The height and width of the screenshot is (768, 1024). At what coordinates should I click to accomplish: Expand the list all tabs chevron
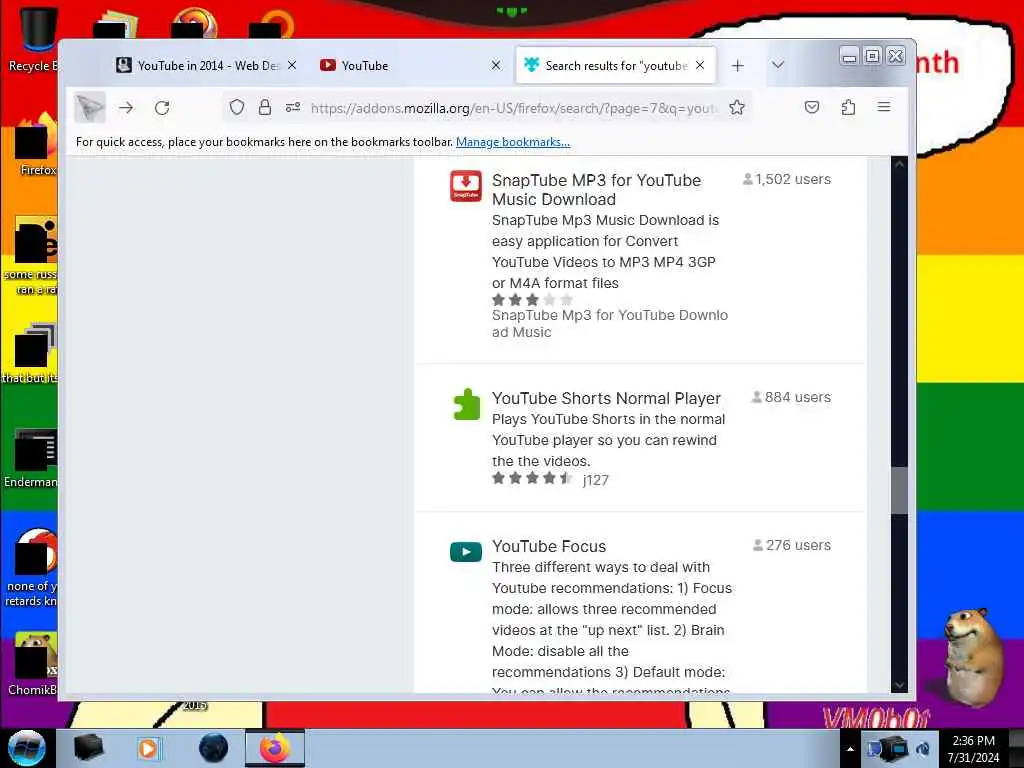click(777, 65)
